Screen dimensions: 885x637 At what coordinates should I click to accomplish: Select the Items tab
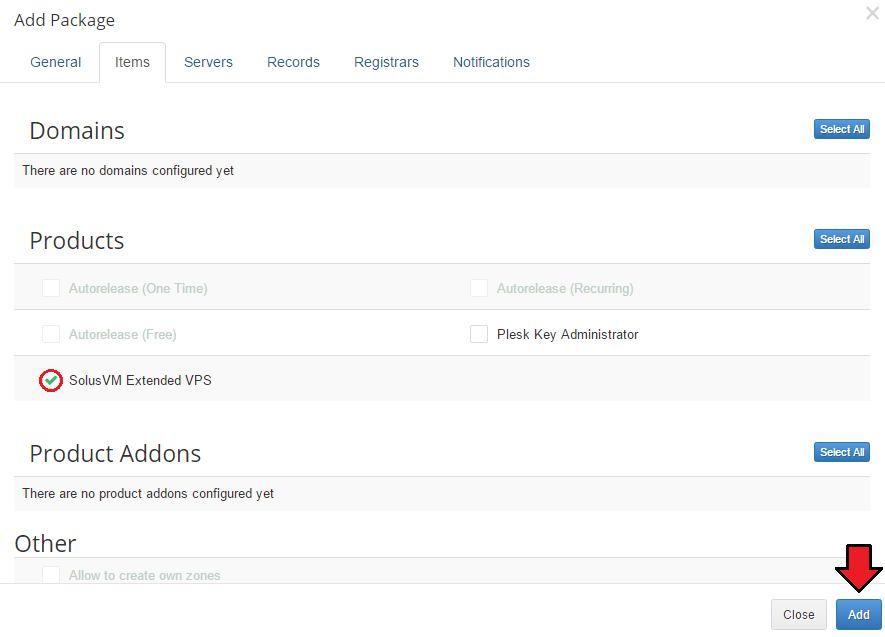(133, 62)
